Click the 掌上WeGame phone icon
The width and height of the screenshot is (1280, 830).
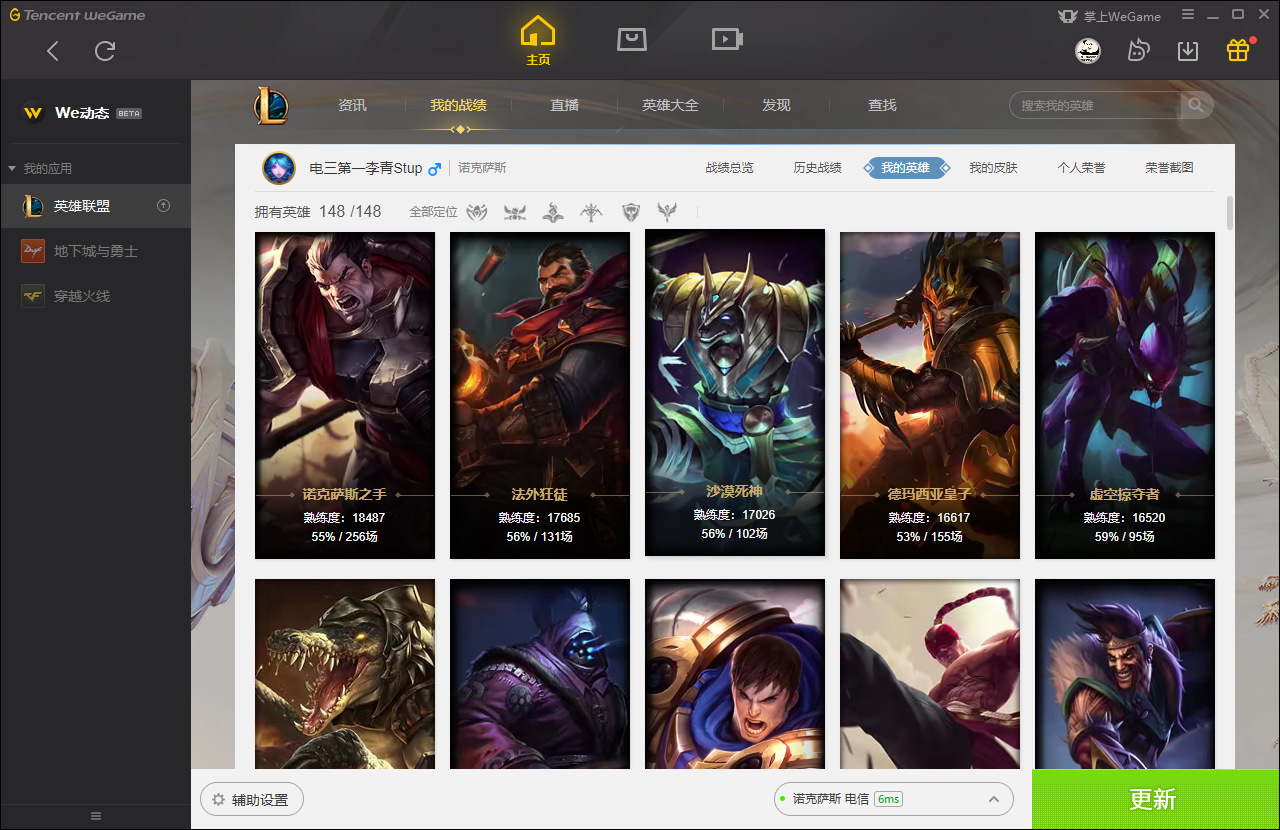1068,16
